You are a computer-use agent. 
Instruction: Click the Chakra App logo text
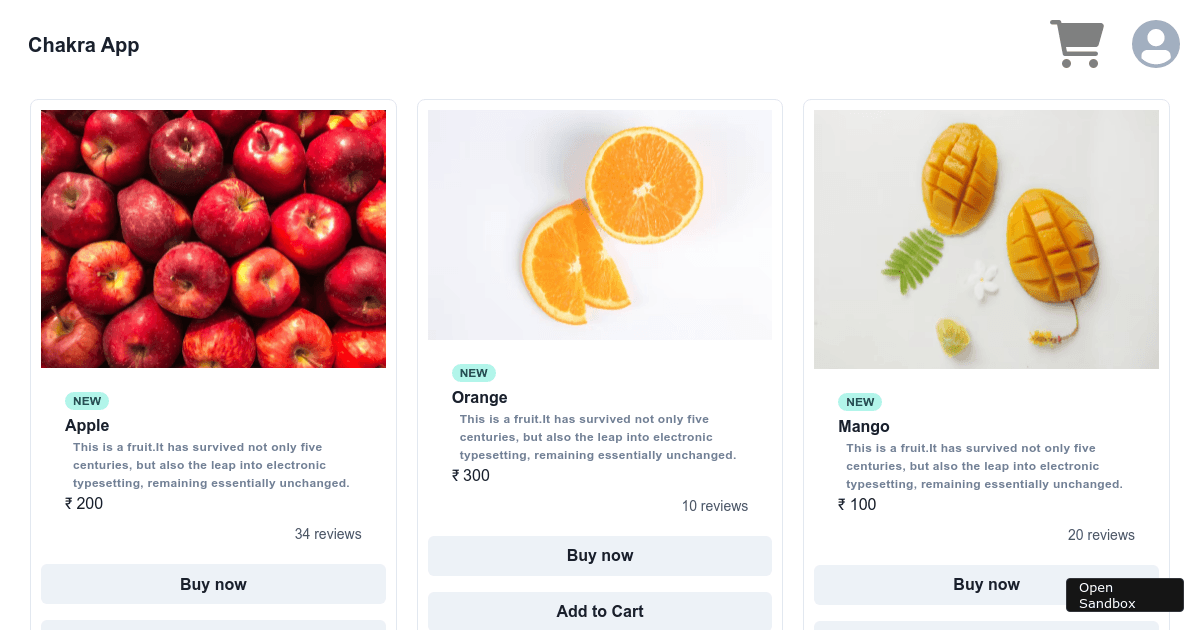pyautogui.click(x=84, y=45)
